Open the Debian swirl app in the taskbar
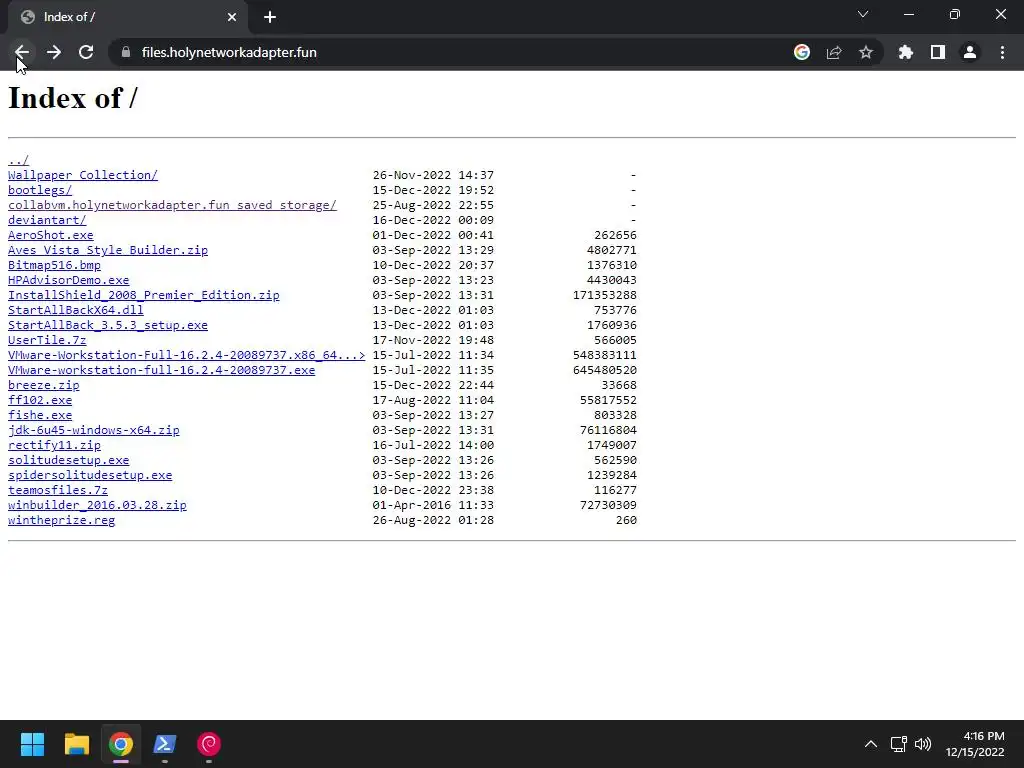The height and width of the screenshot is (768, 1024). tap(209, 744)
